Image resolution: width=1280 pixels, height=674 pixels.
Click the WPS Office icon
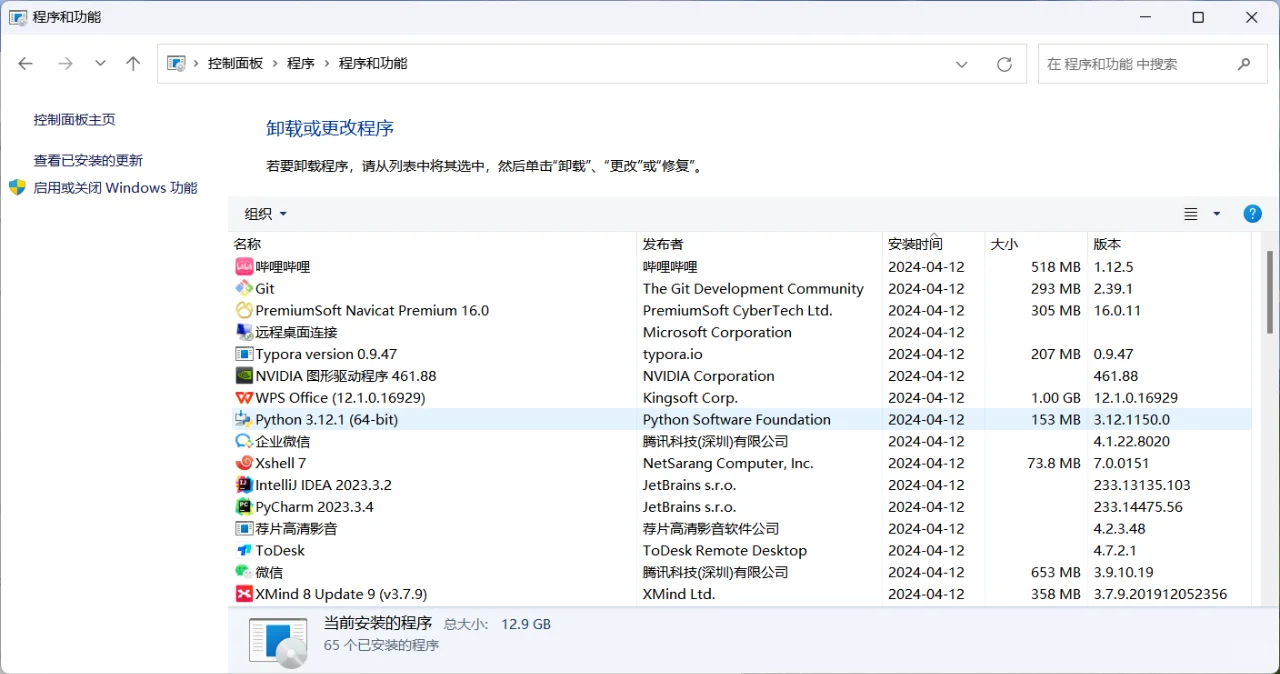coord(244,398)
